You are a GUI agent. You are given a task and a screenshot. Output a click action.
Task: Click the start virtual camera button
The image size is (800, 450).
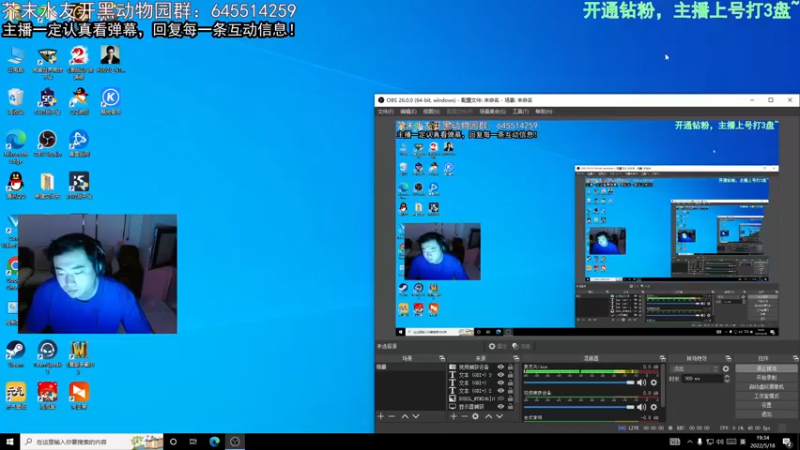point(766,387)
